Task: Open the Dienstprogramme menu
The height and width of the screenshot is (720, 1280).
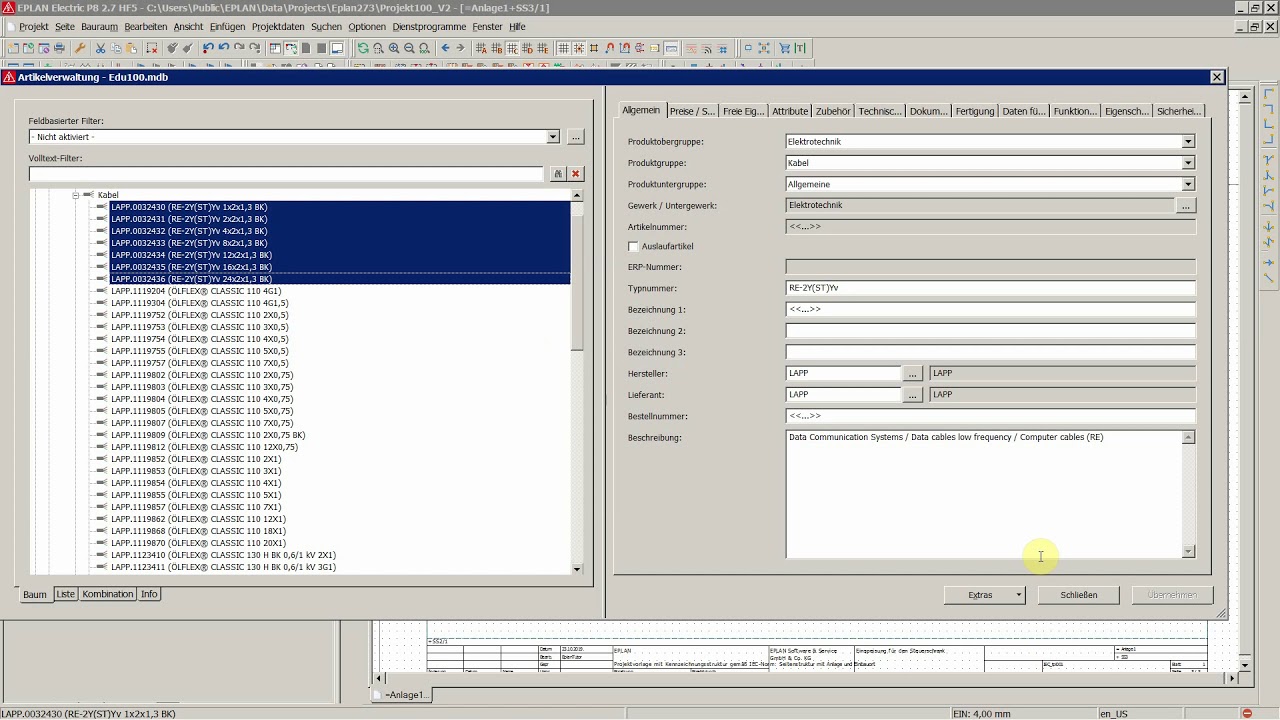Action: coord(429,27)
